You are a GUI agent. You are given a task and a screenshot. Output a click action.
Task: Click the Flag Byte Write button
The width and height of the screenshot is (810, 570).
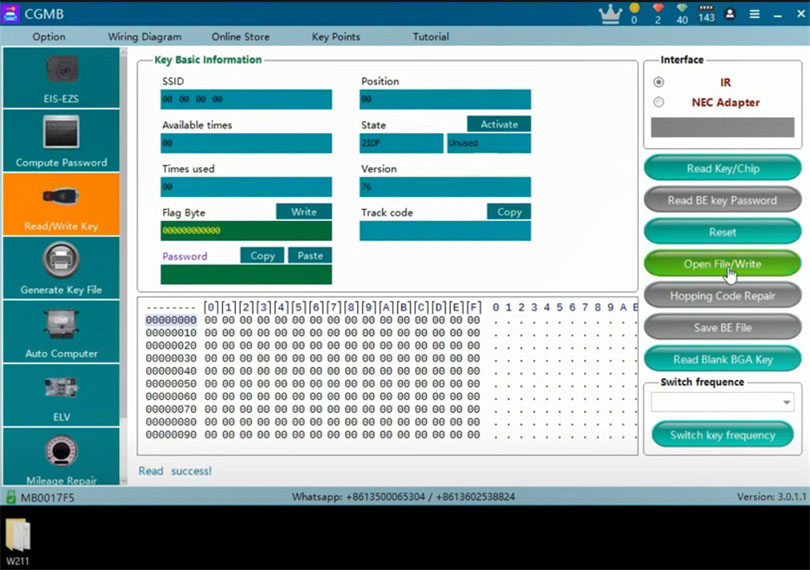click(304, 211)
